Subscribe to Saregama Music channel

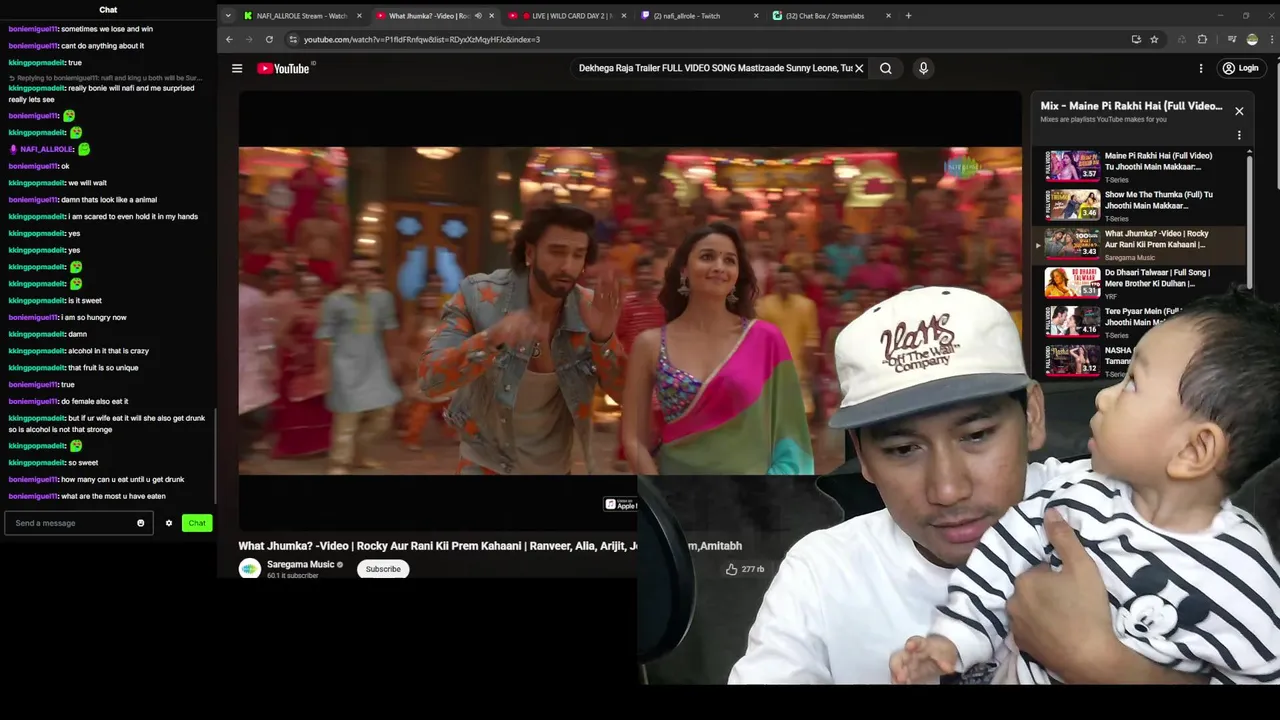pos(383,569)
